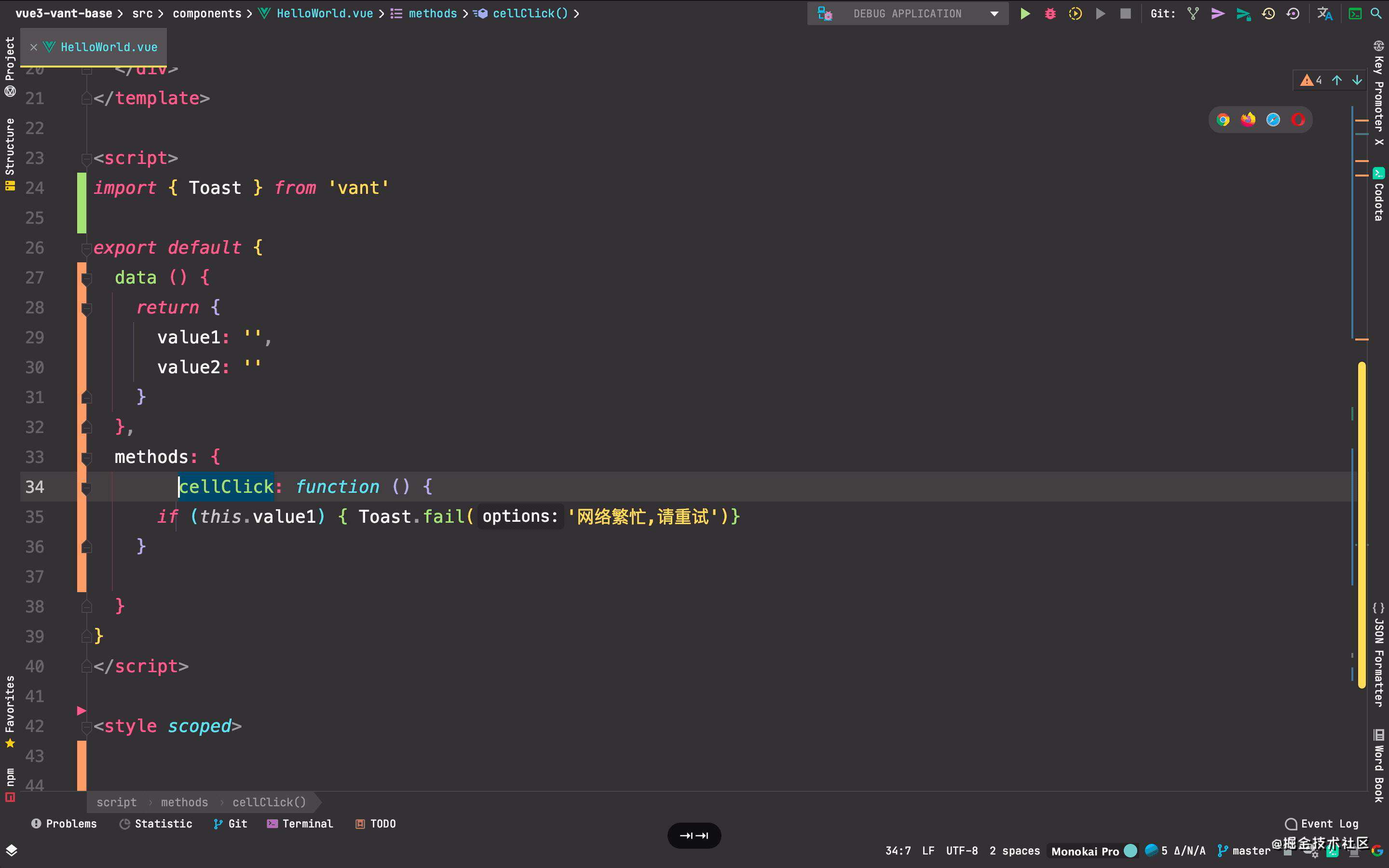Search everywhere with magnifying glass icon

click(x=1376, y=13)
